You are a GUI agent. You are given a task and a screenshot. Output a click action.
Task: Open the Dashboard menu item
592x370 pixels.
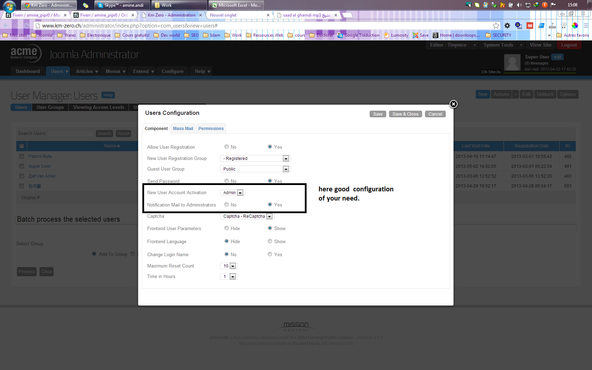tap(28, 71)
